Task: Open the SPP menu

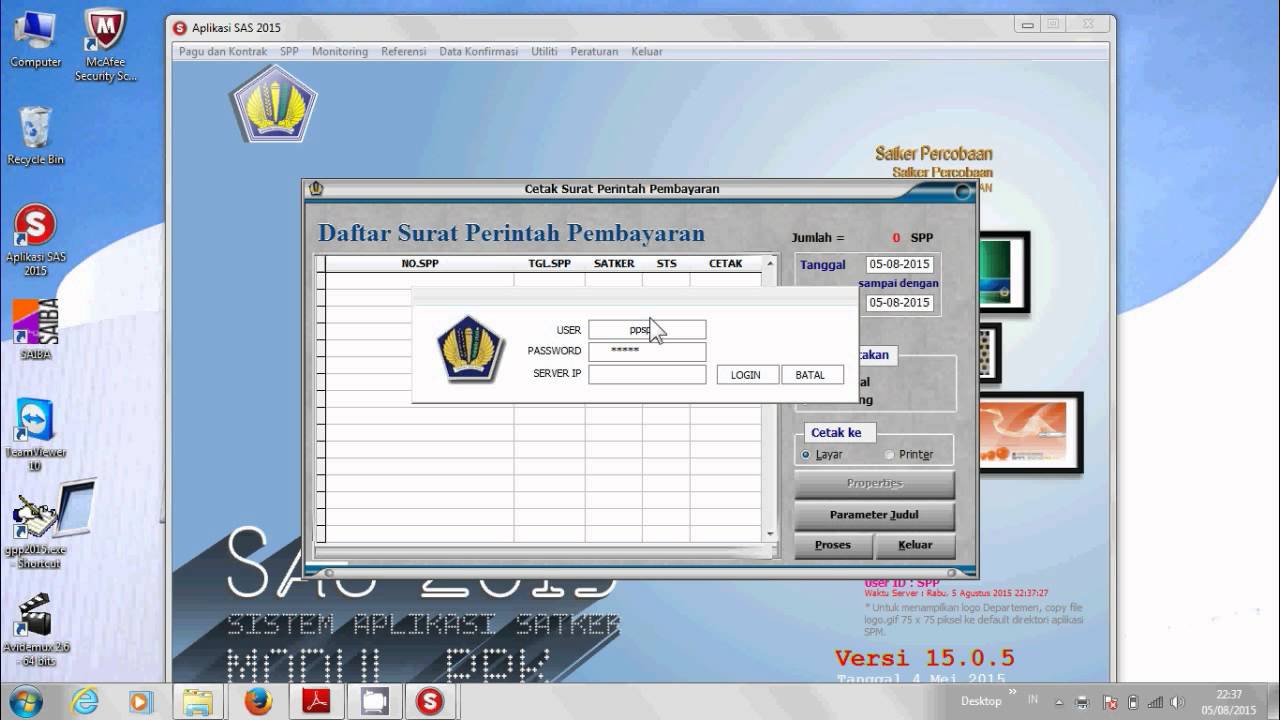Action: [289, 51]
